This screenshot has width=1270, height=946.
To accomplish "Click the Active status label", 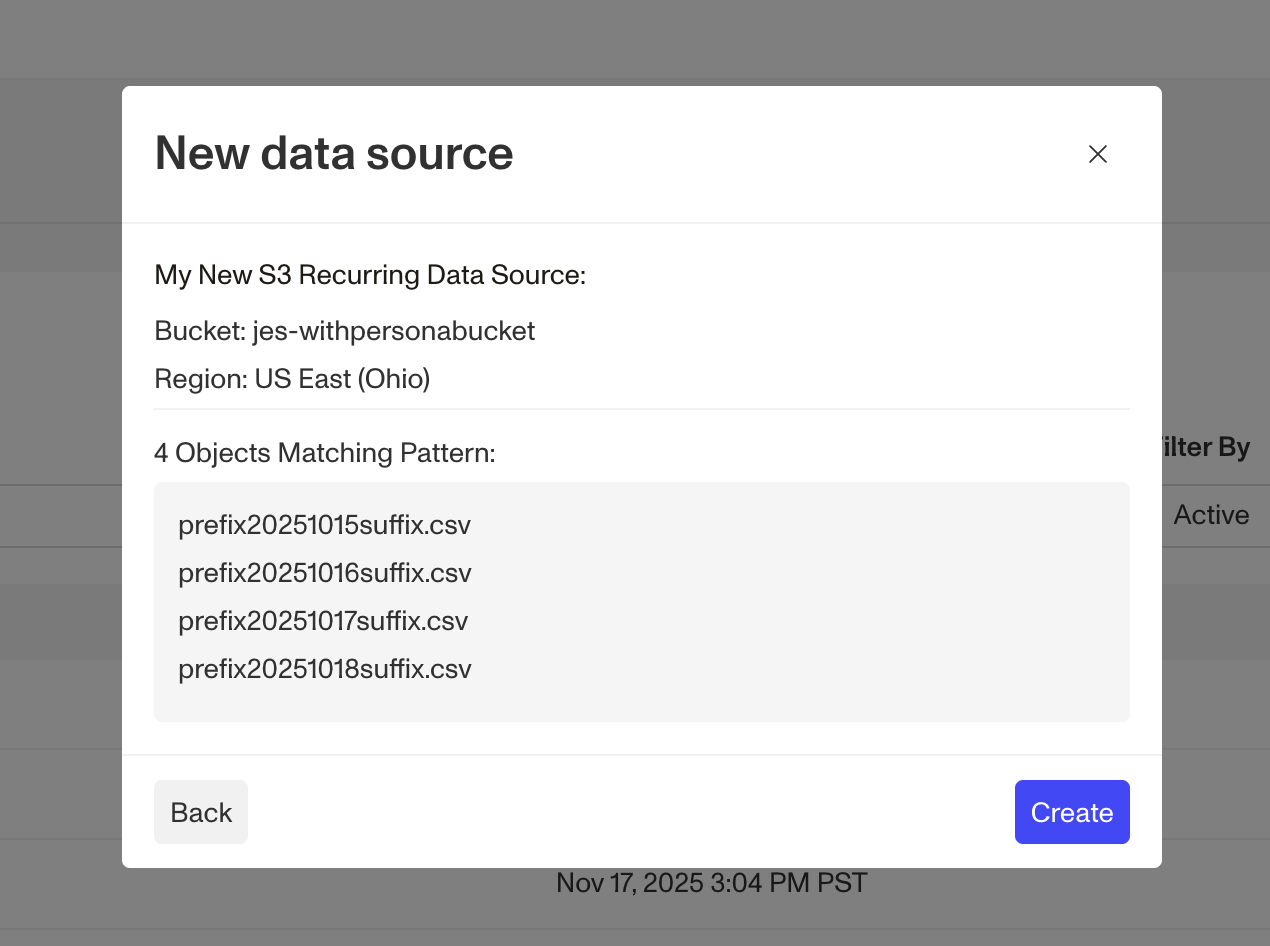I will [1211, 514].
